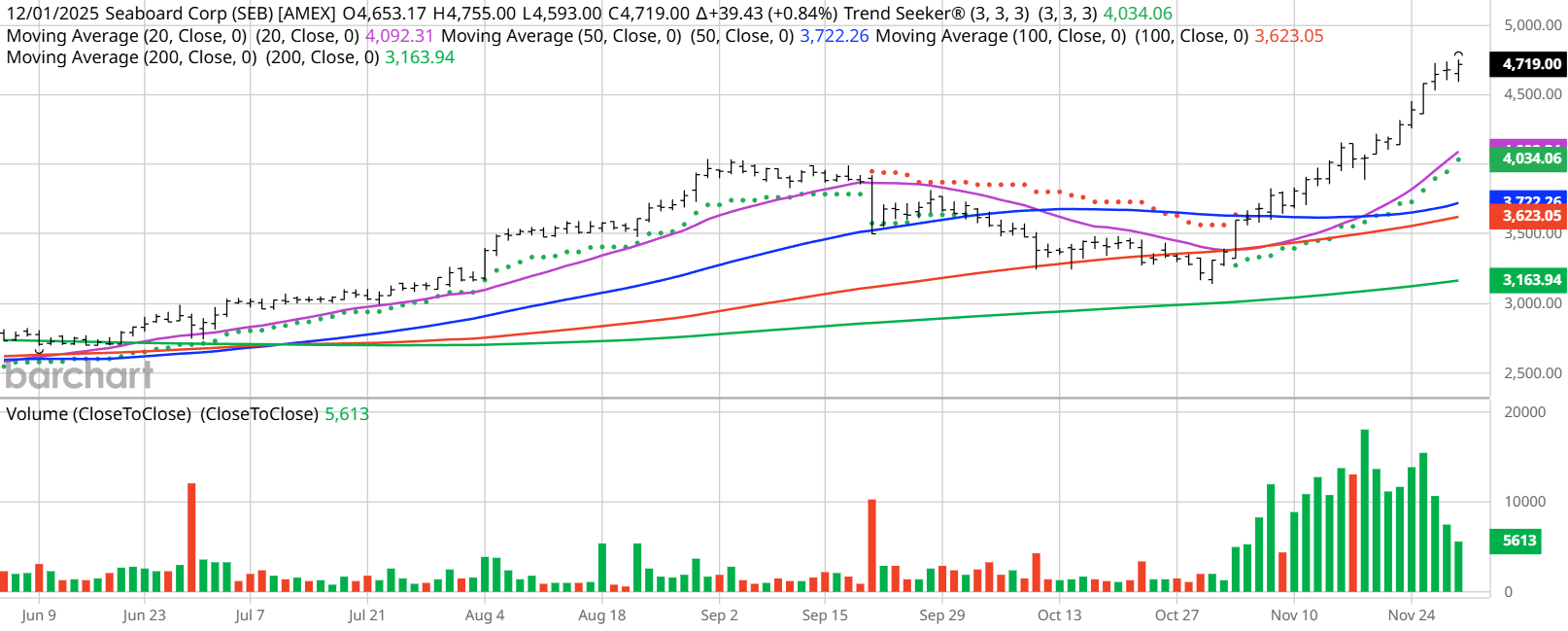Click the current price label 4,719.00
1568x631 pixels.
coord(1528,64)
